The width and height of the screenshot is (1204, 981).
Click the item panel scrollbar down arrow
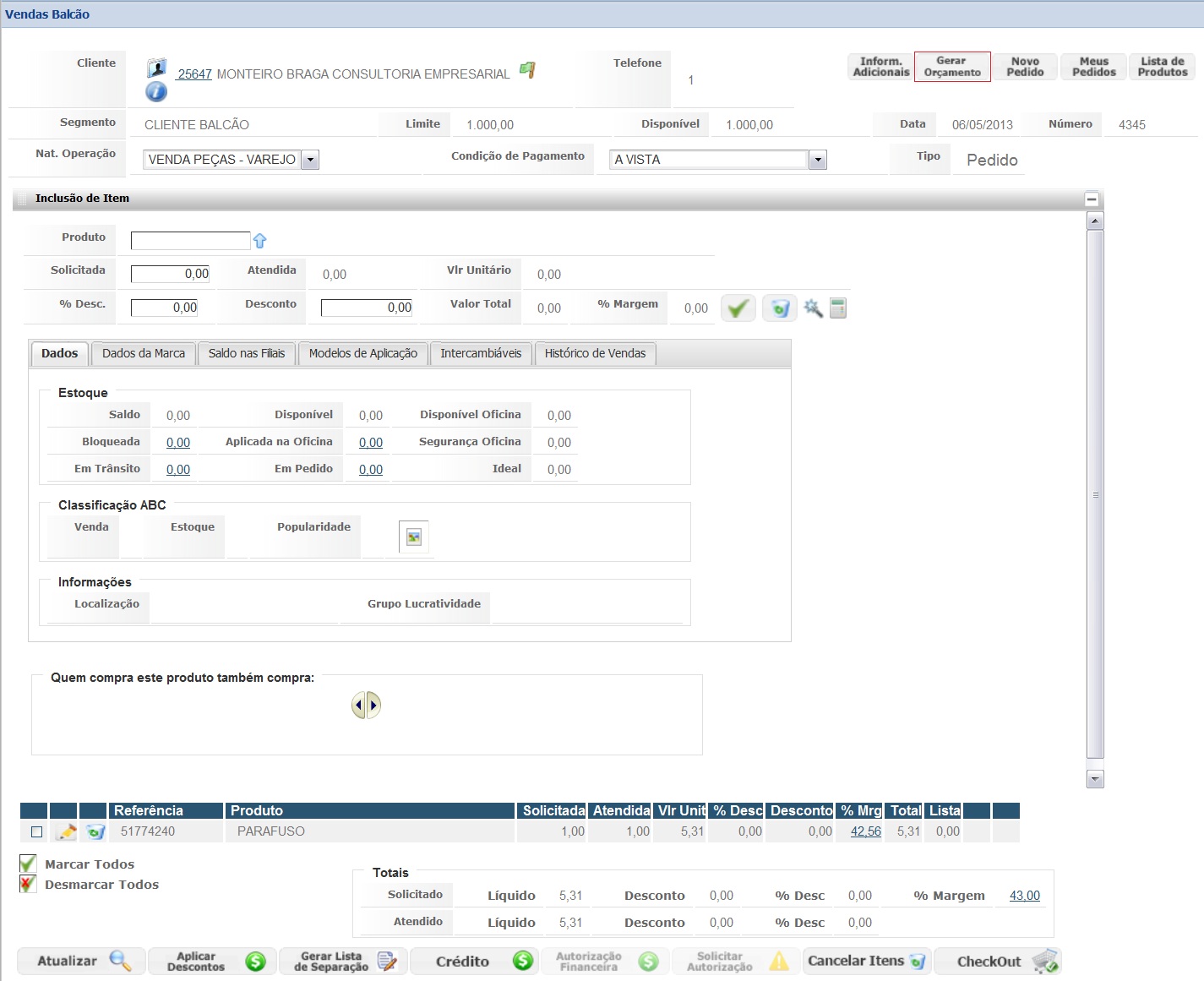click(1095, 779)
